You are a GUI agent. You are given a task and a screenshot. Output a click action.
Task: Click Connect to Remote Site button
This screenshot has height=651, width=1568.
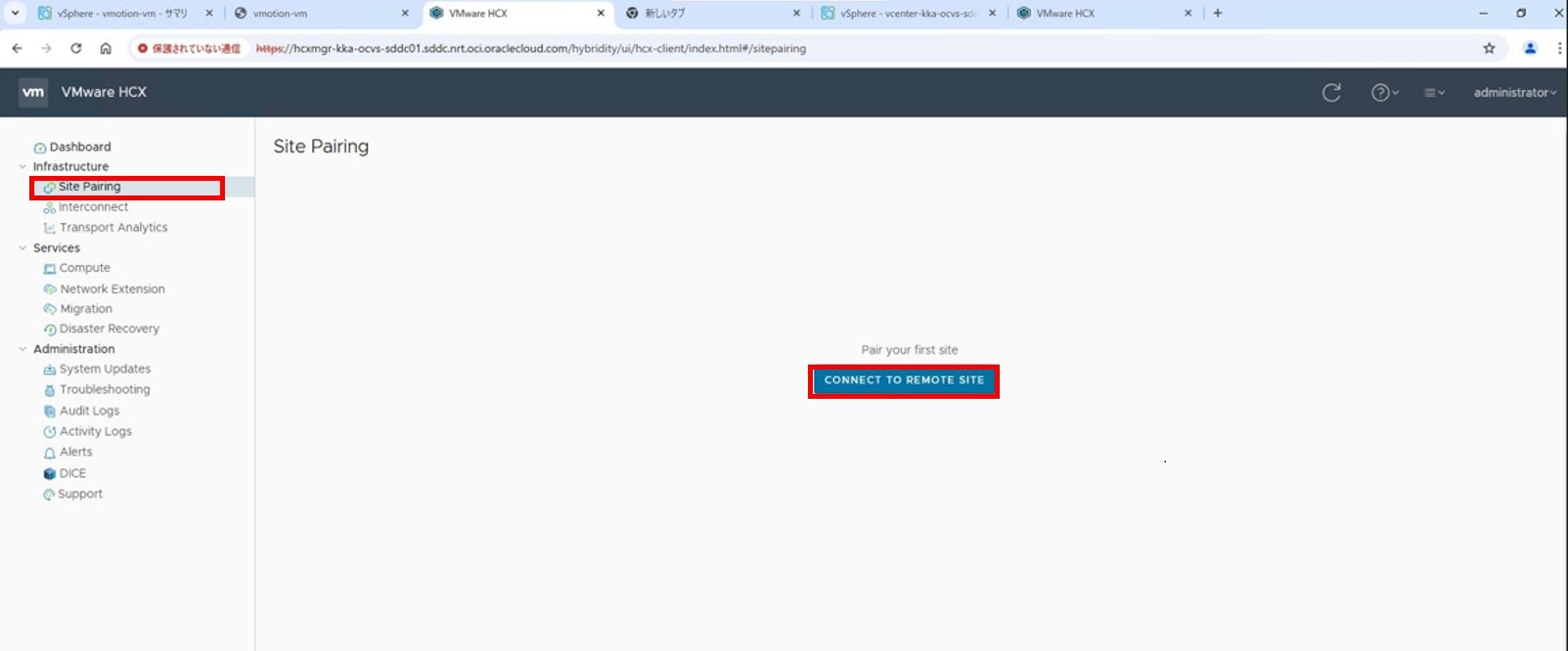[x=904, y=380]
